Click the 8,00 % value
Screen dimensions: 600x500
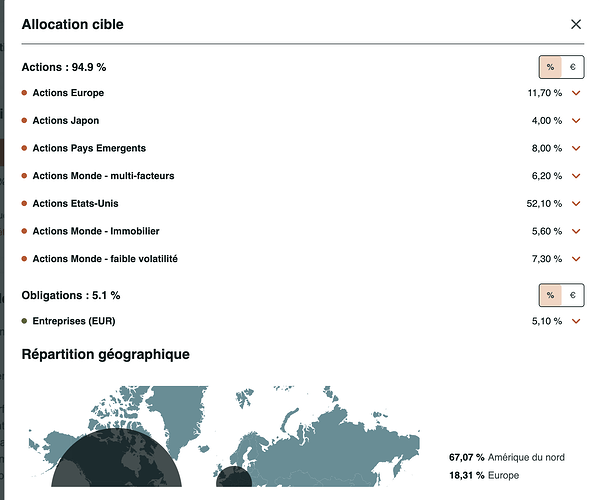[547, 148]
